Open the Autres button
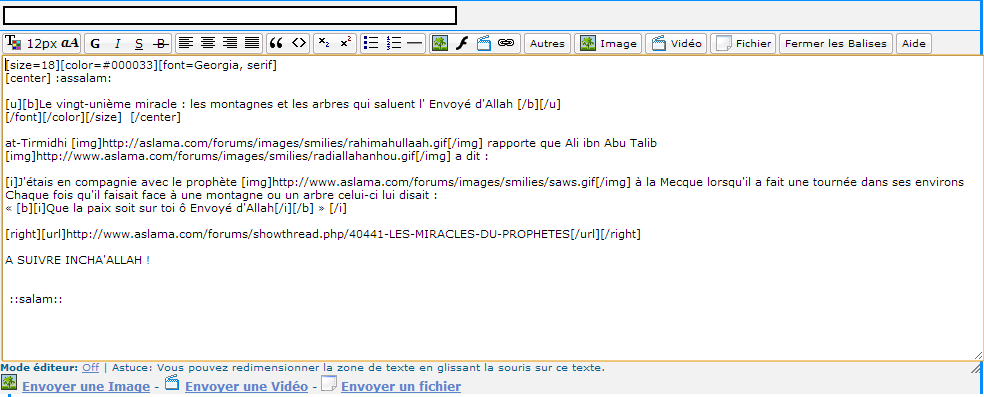 click(x=547, y=43)
